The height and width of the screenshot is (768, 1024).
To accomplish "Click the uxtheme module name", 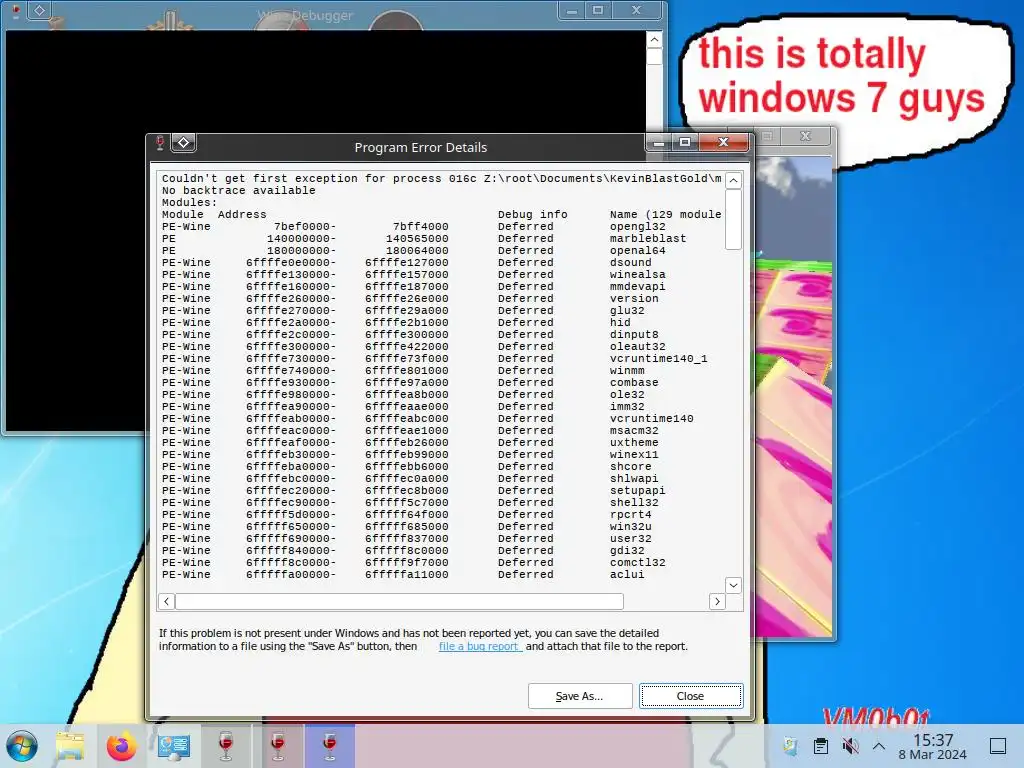I will (634, 443).
